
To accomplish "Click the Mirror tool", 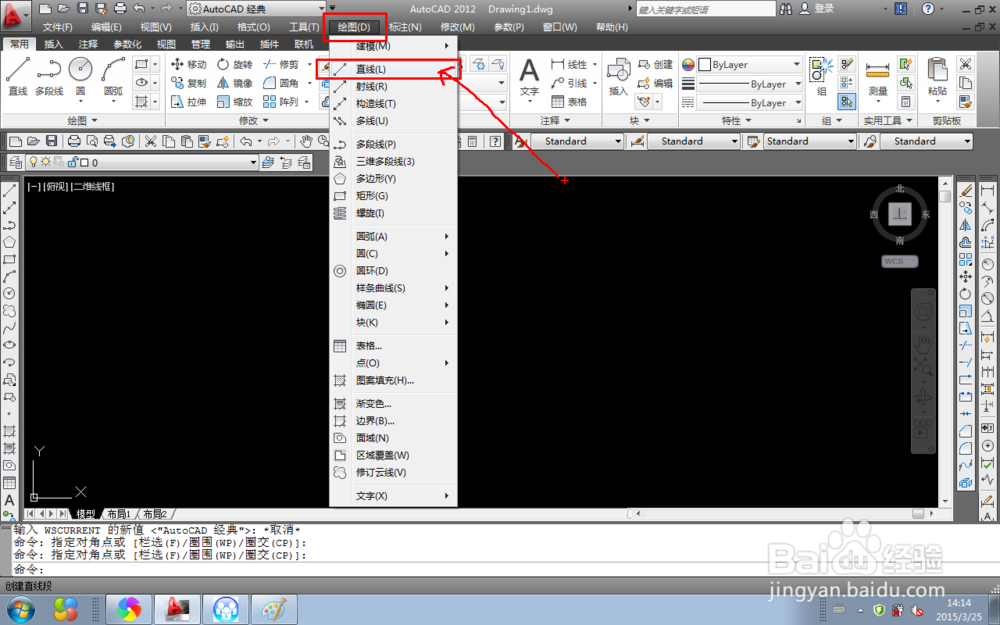I will [x=234, y=83].
